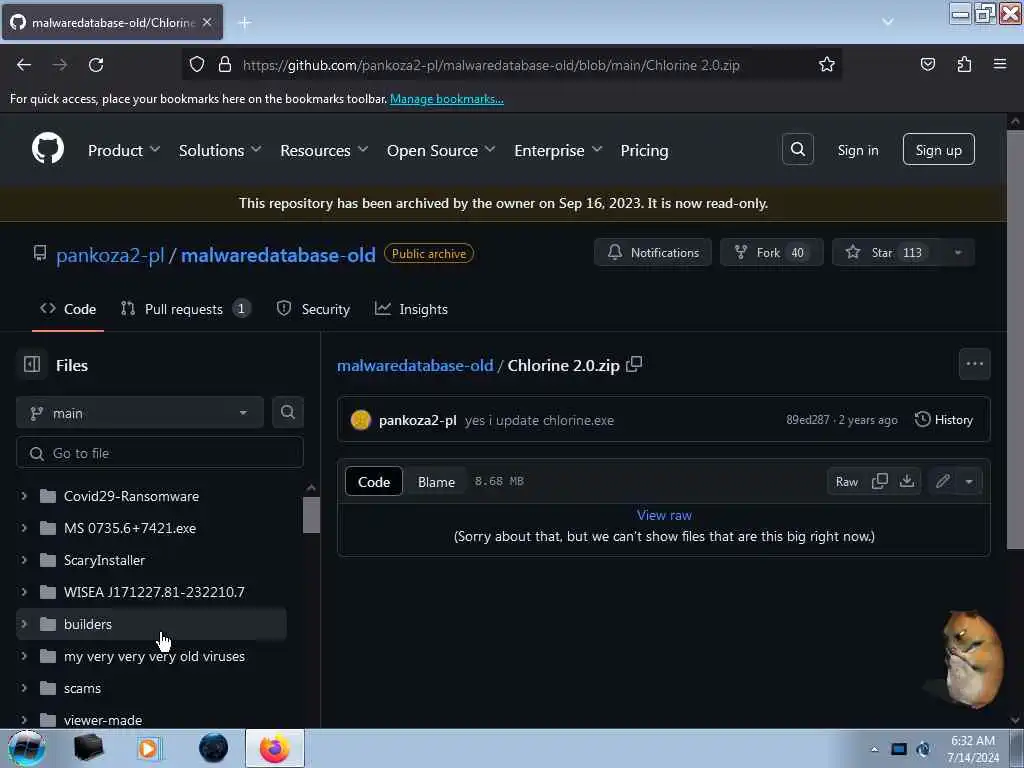This screenshot has height=768, width=1024.
Task: Open the commit History link
Action: tap(944, 420)
